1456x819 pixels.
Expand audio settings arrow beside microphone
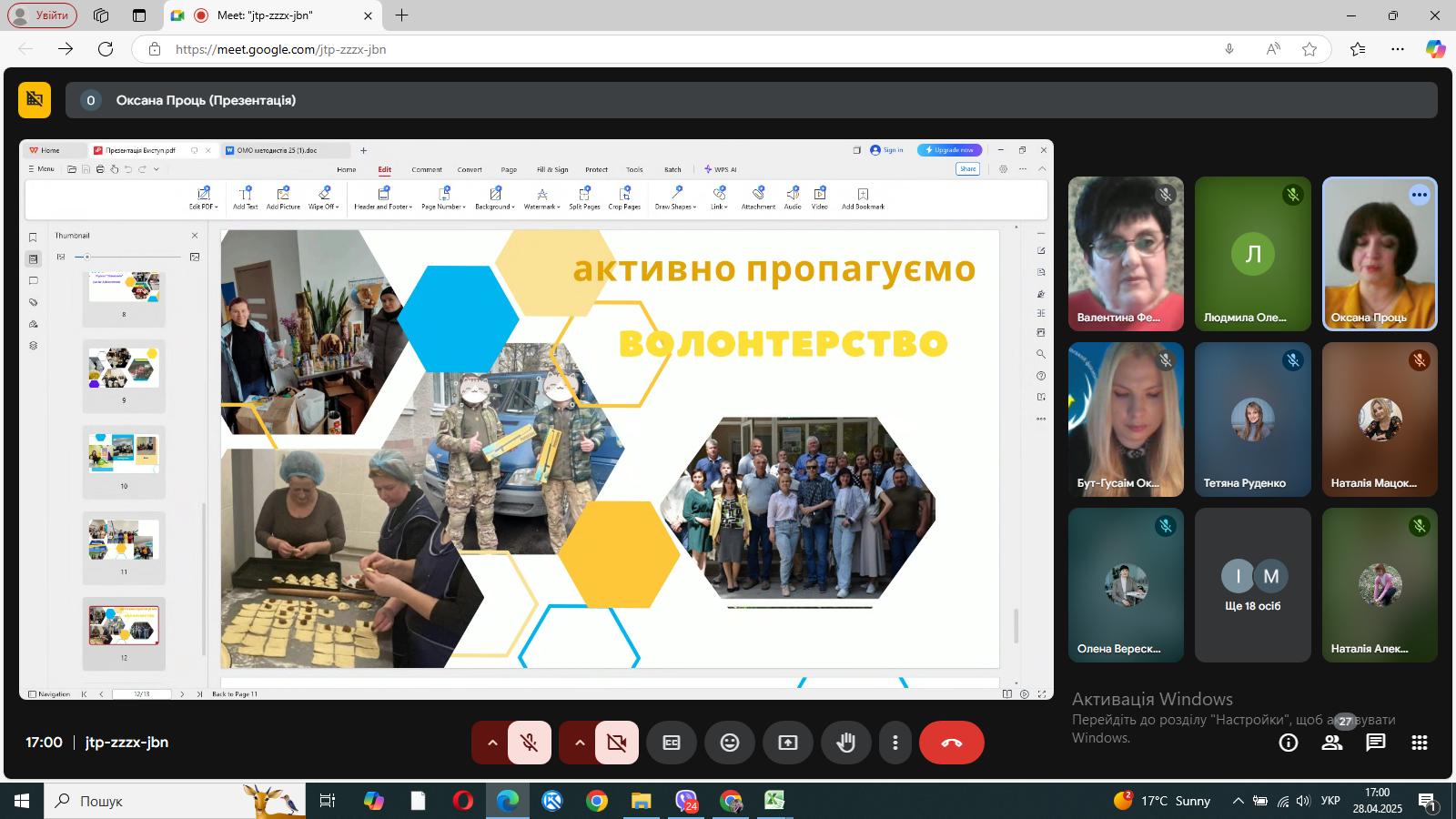(492, 743)
